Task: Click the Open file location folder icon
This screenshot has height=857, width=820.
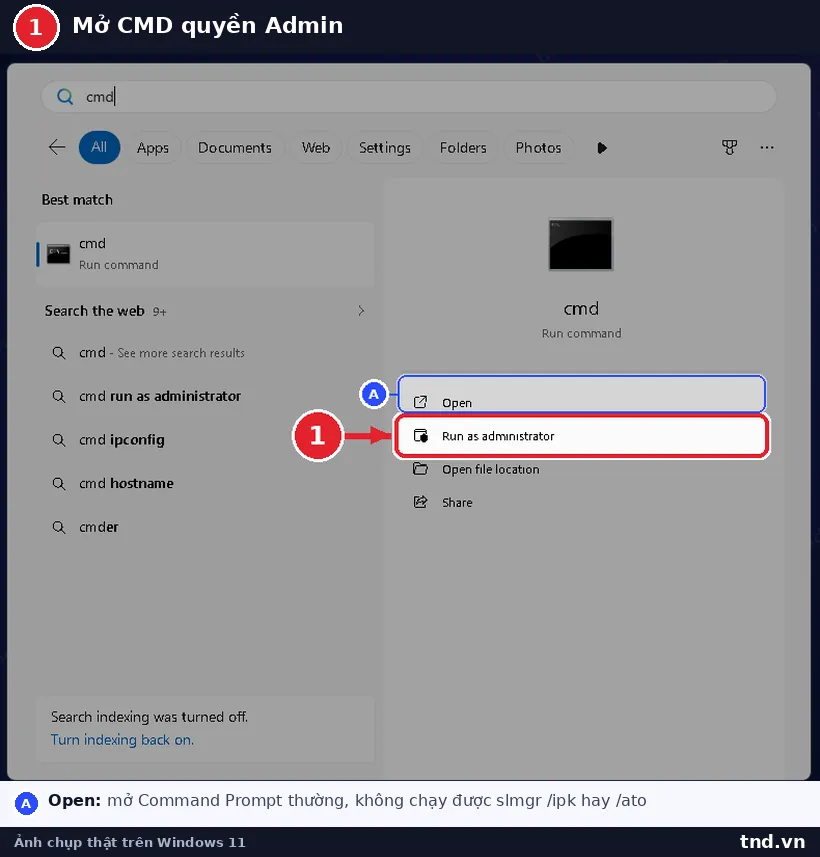Action: [420, 469]
